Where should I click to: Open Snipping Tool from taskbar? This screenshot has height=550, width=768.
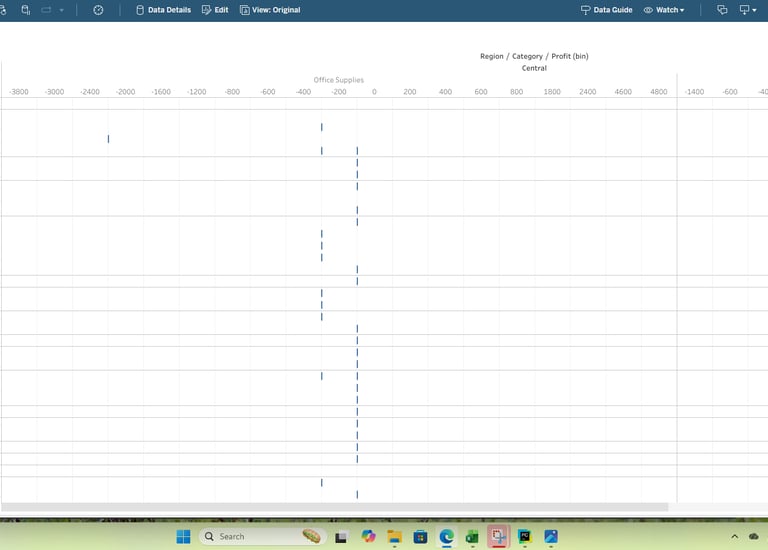[499, 536]
